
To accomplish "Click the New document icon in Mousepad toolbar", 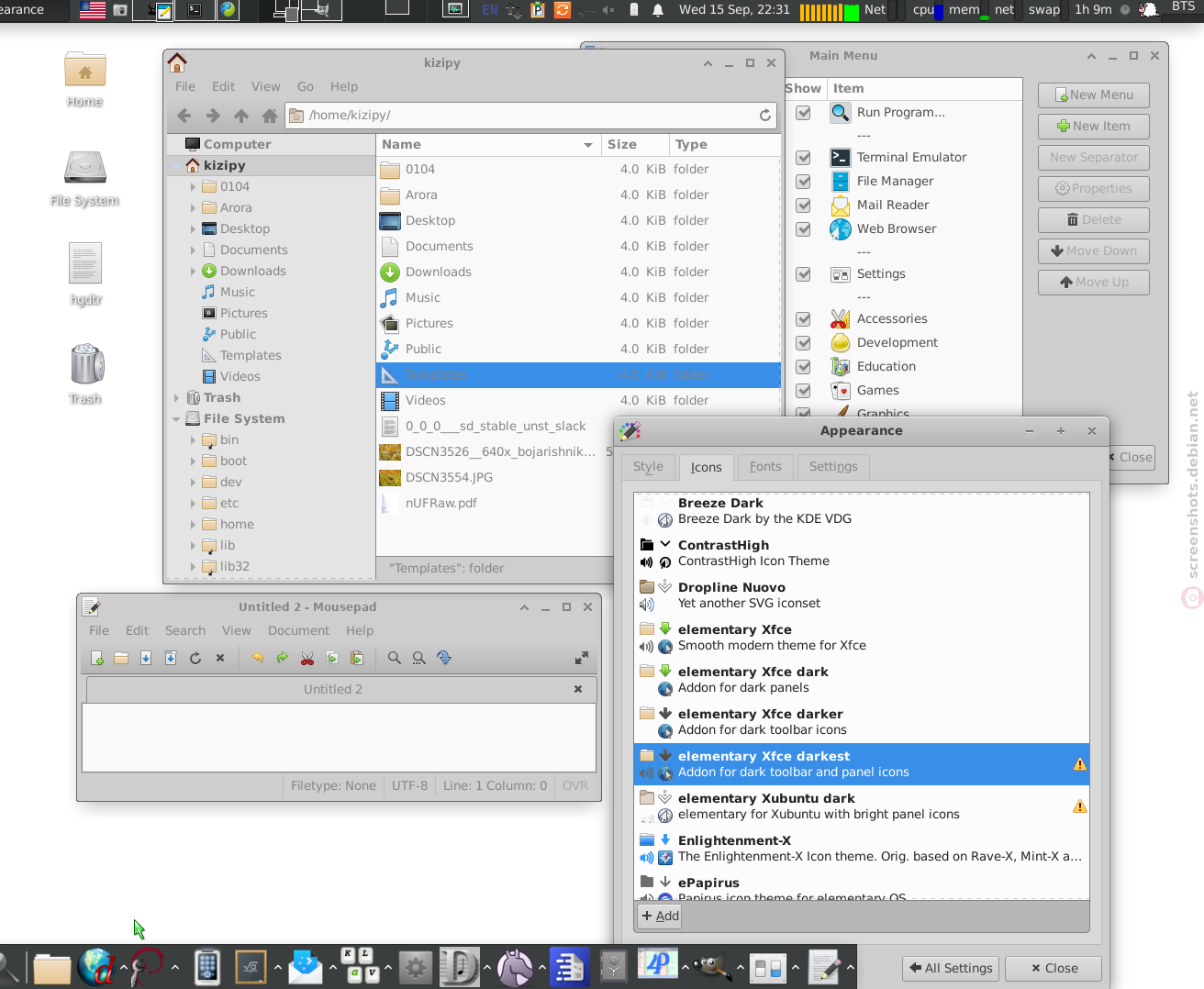I will 97,658.
